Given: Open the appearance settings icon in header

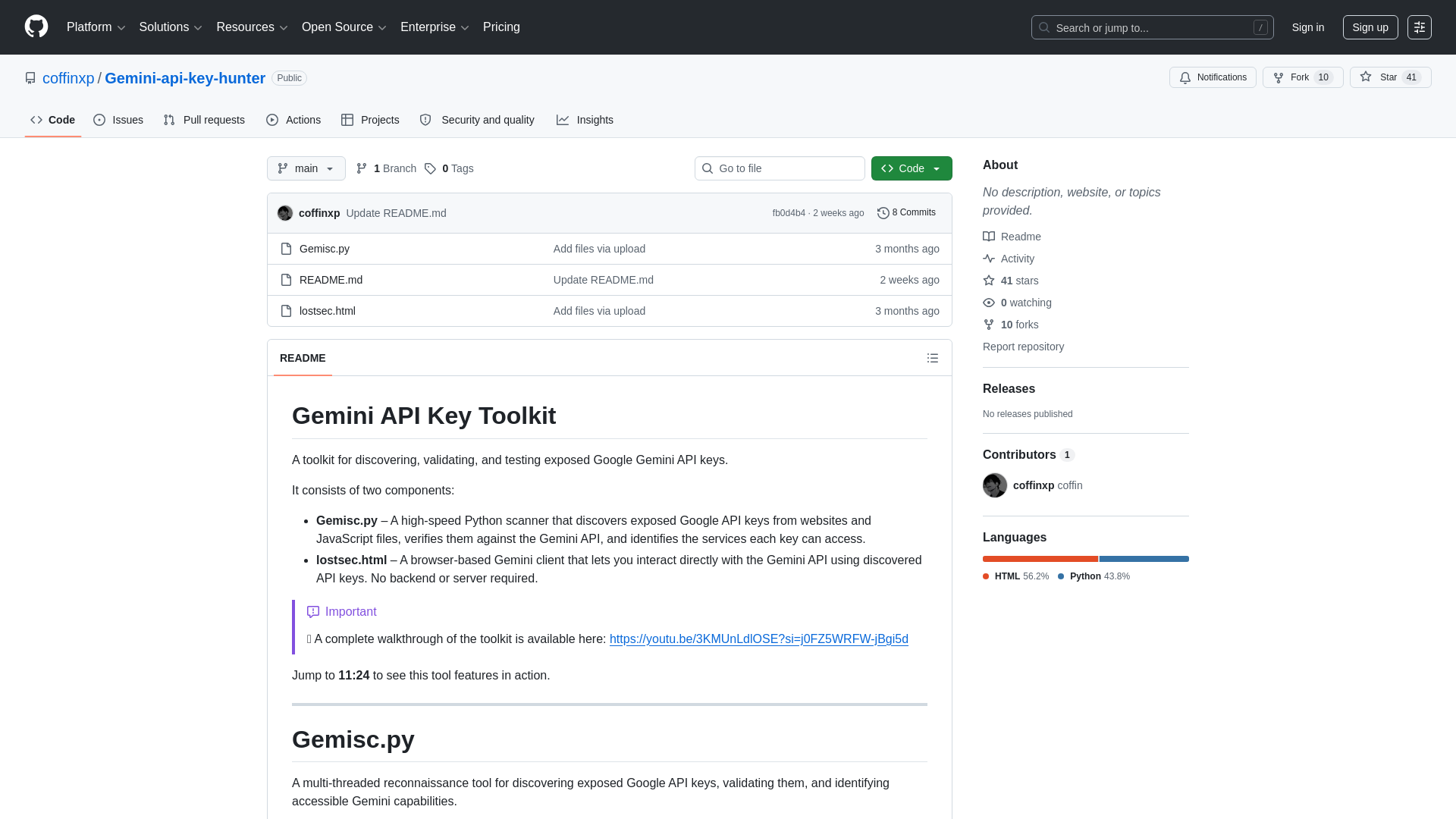Looking at the screenshot, I should click(x=1419, y=27).
